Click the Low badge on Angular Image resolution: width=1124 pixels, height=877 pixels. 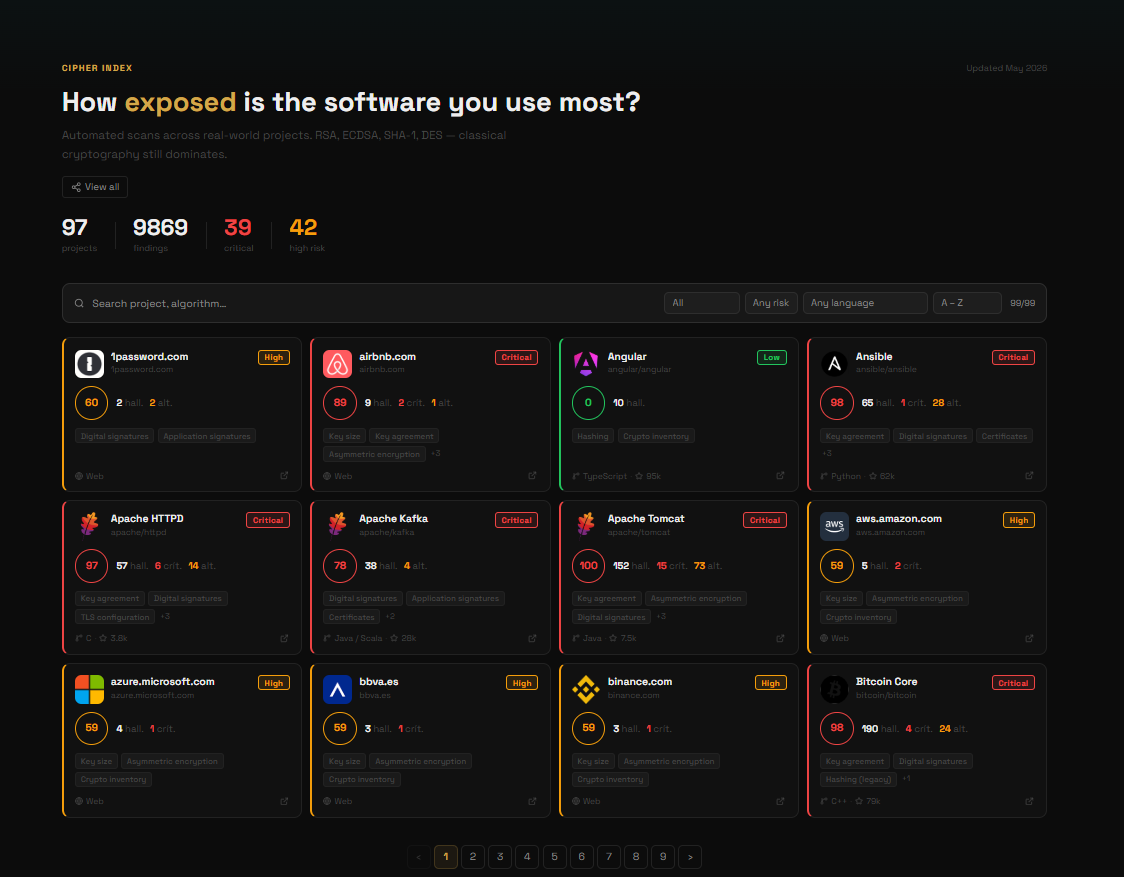click(771, 357)
